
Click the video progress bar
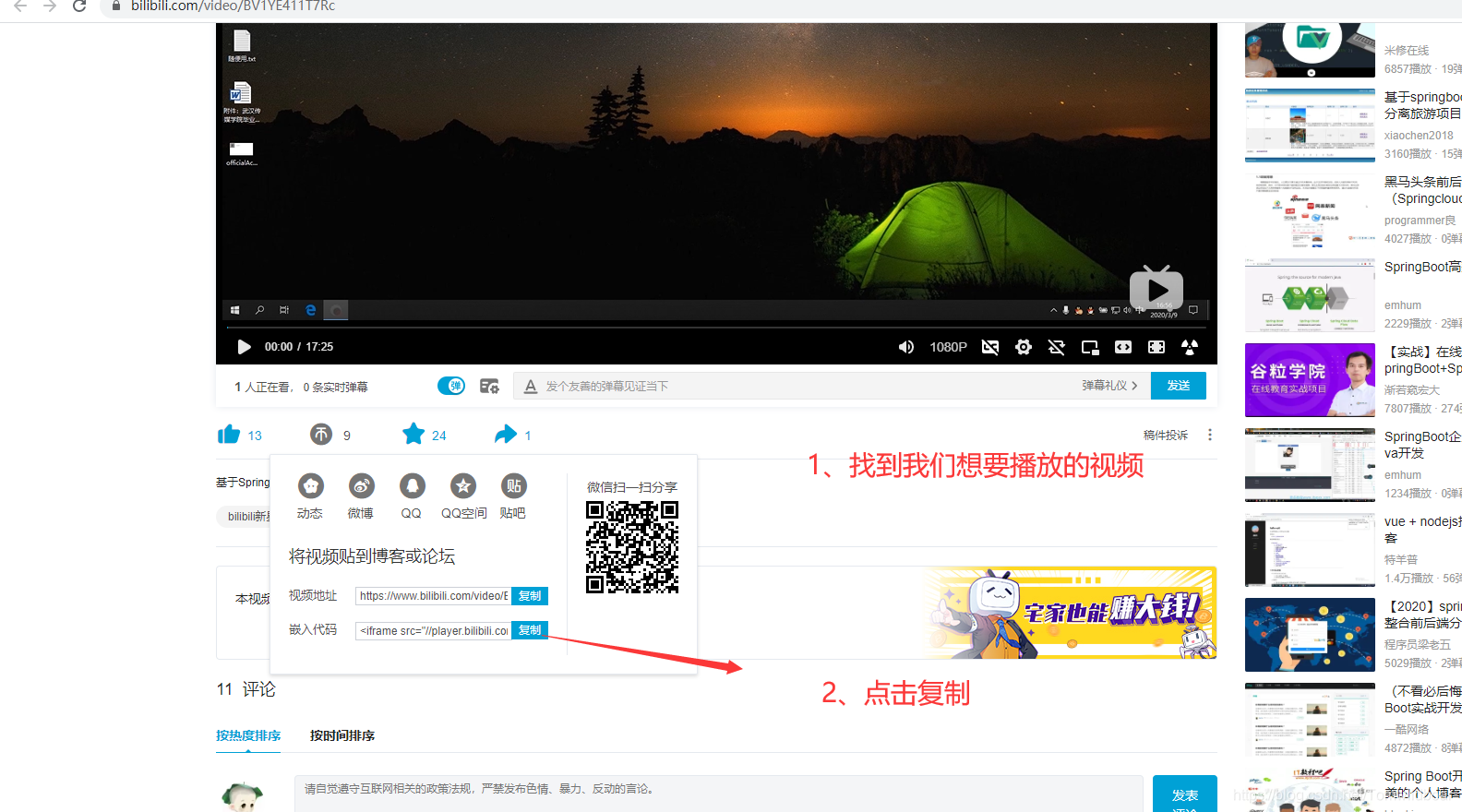pos(716,328)
